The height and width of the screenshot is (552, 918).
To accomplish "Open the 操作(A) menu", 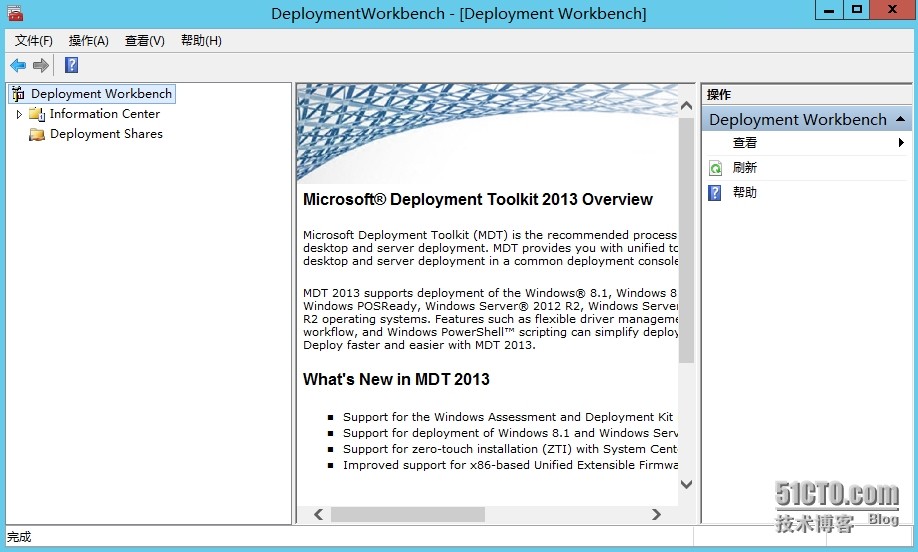I will pyautogui.click(x=88, y=40).
